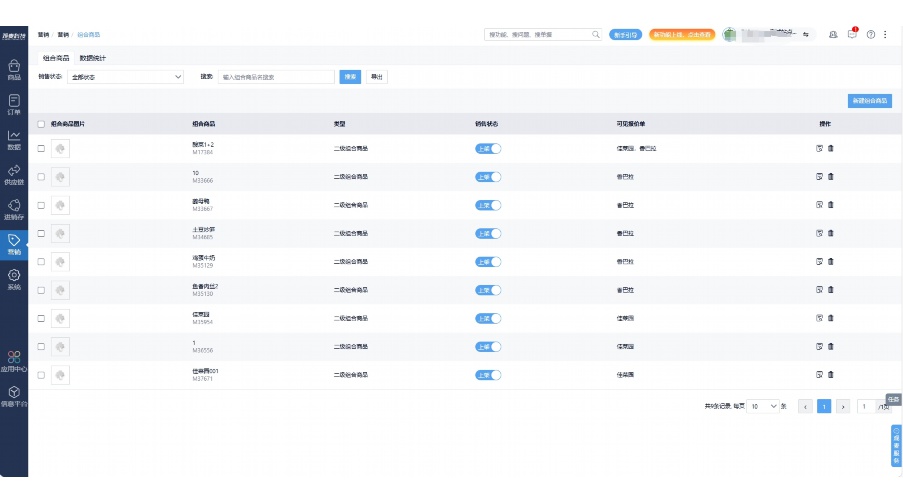This screenshot has height=503, width=903.
Task: Click the blue 搜索 button
Action: pos(350,76)
